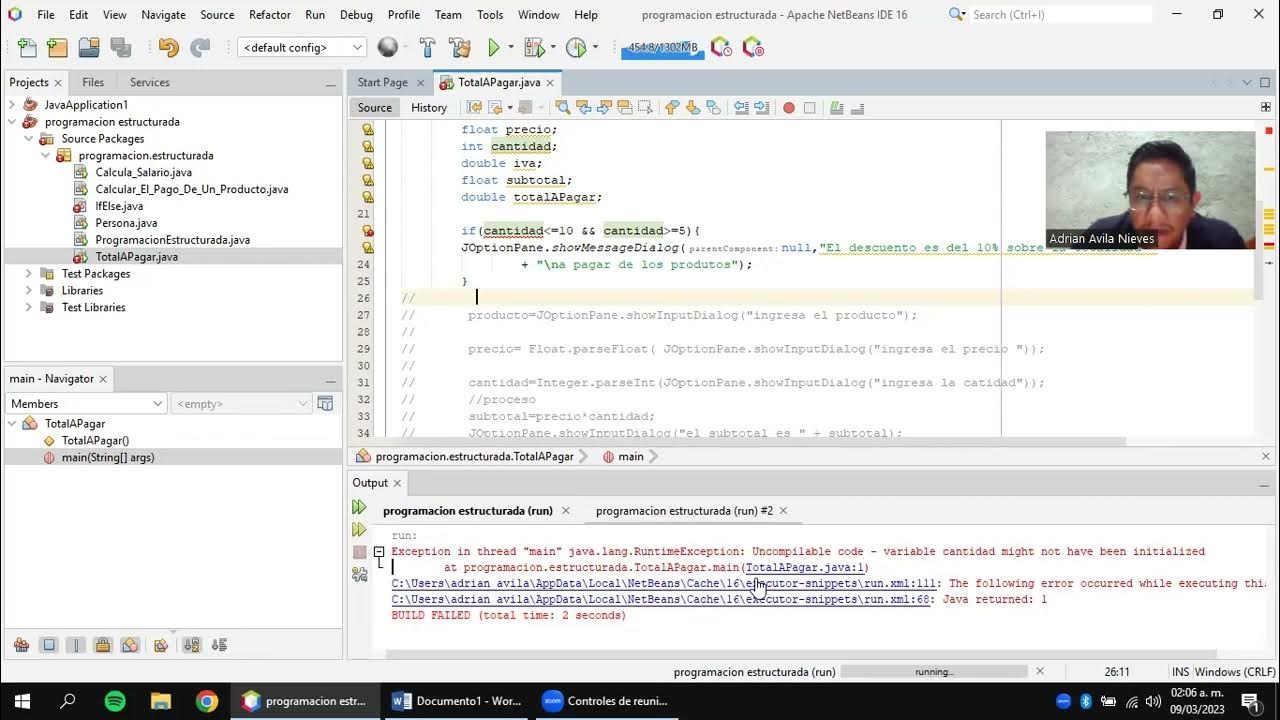Open the Members dropdown in Navigator

pos(86,403)
